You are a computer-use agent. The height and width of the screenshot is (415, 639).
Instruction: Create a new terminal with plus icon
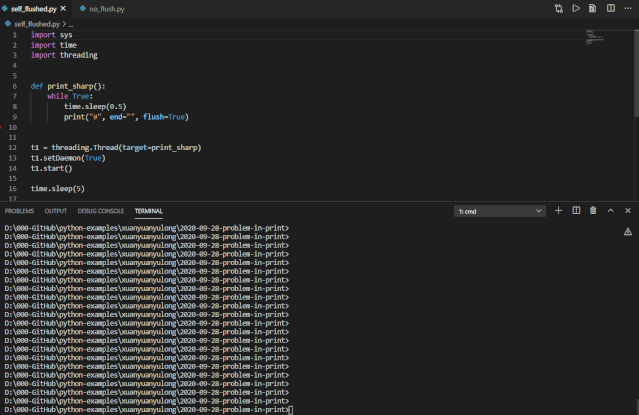pos(558,211)
